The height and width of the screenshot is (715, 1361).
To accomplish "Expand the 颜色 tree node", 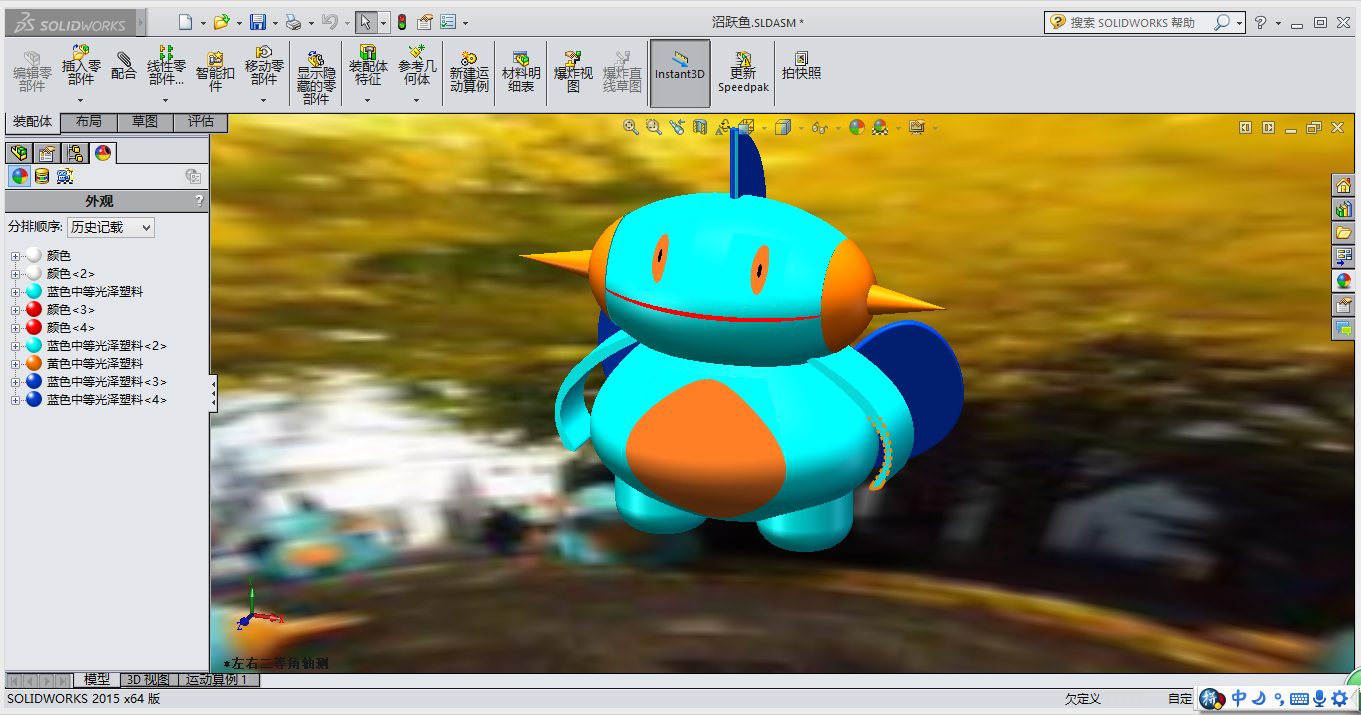I will coord(15,256).
